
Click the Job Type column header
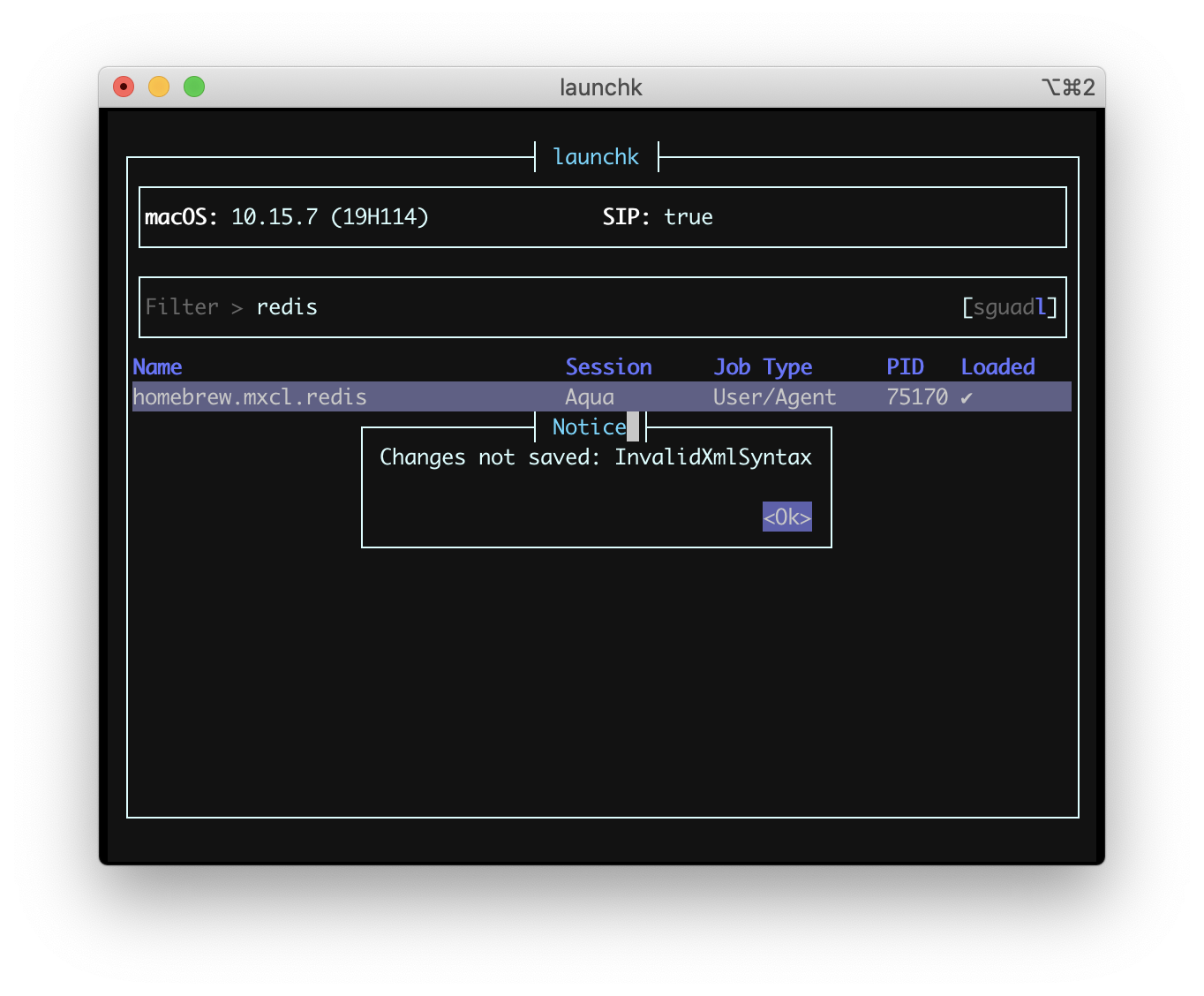[763, 367]
